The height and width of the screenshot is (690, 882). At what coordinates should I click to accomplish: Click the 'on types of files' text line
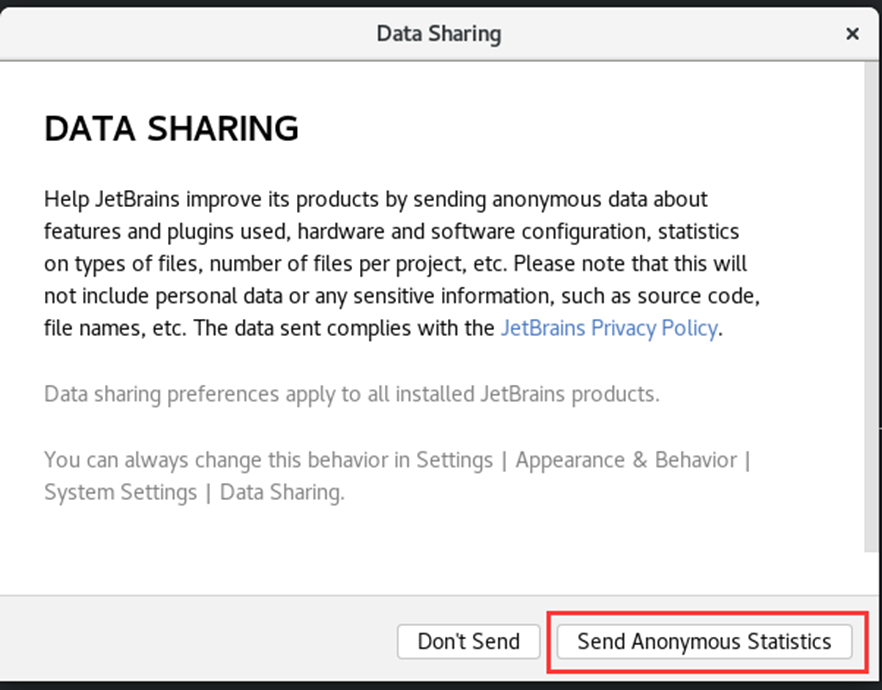pos(395,264)
